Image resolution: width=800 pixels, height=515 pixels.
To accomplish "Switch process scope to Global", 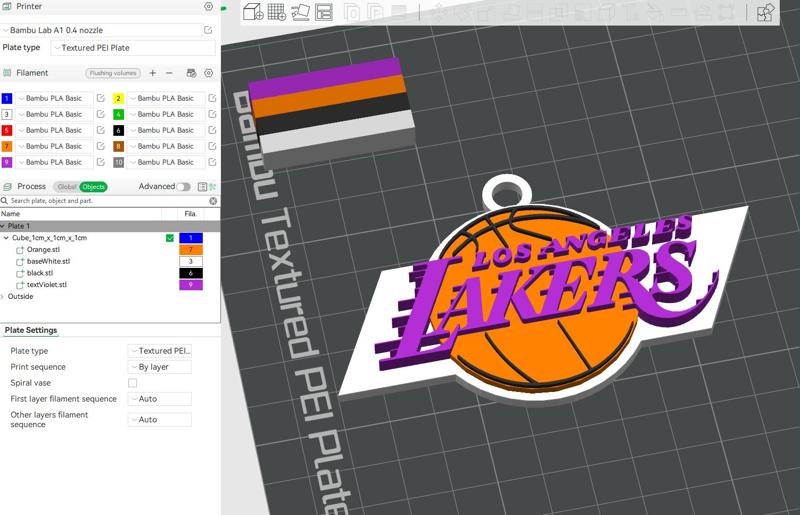I will point(67,187).
